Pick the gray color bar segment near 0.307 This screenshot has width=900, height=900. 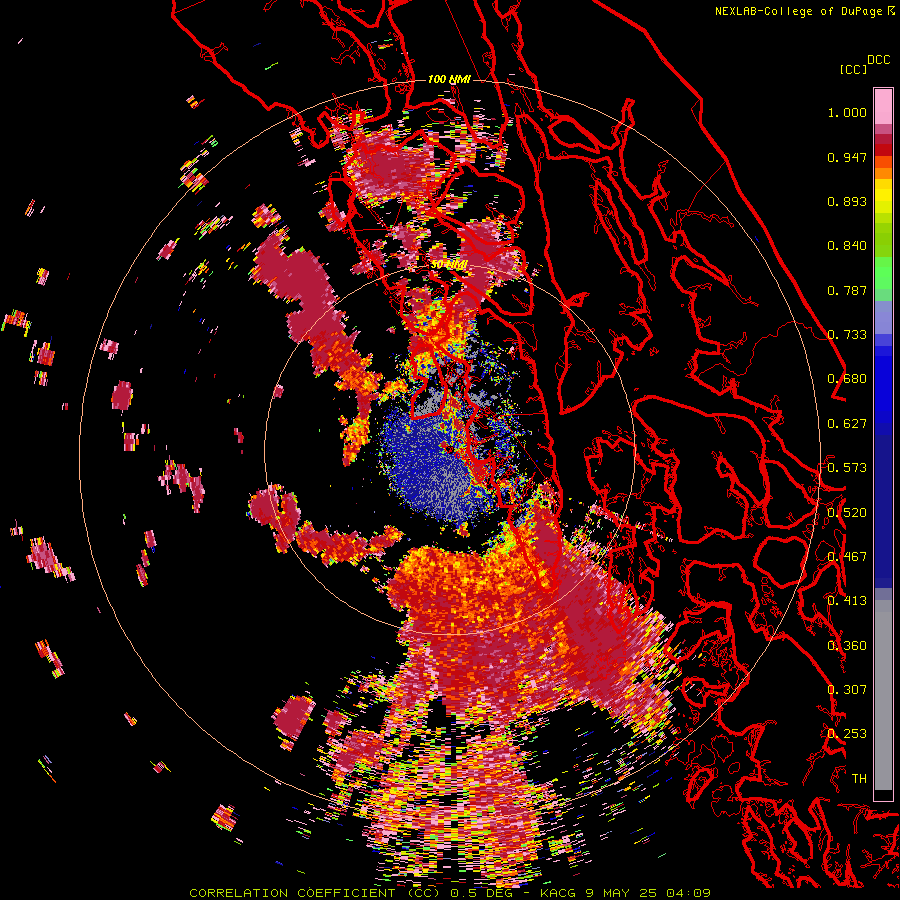(883, 695)
